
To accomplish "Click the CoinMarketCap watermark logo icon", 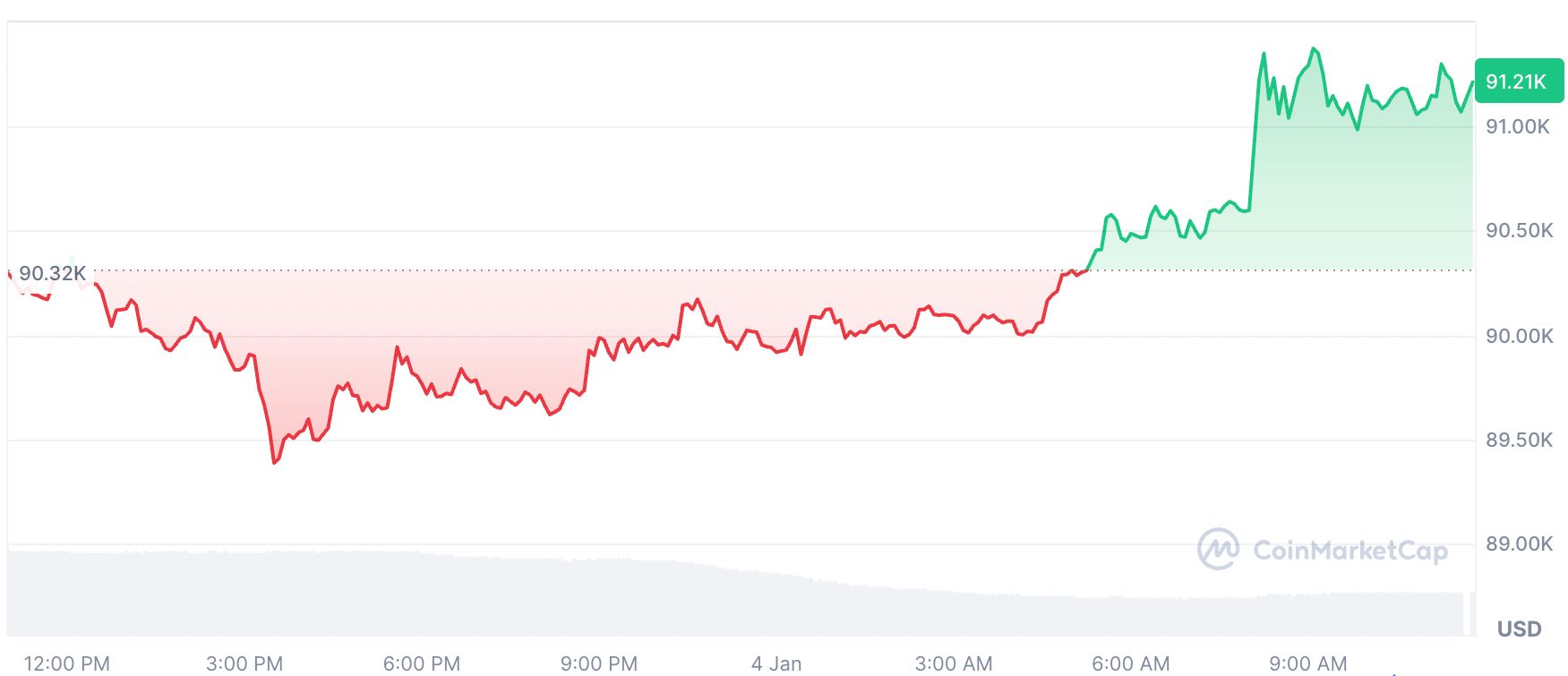I will click(x=1219, y=549).
